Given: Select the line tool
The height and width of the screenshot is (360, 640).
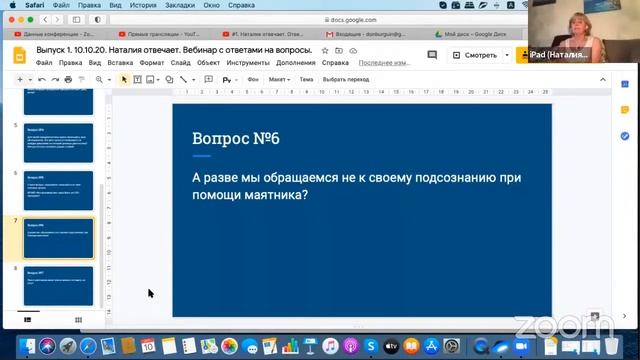Looking at the screenshot, I should coord(184,80).
